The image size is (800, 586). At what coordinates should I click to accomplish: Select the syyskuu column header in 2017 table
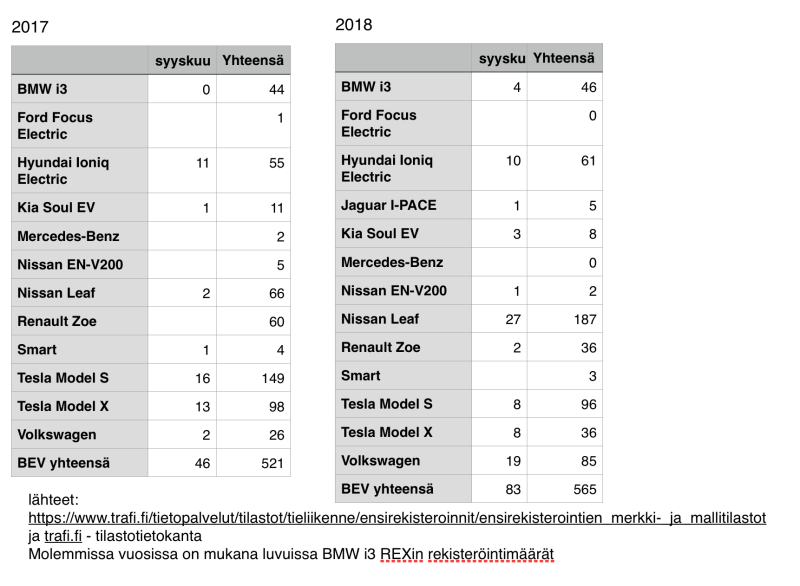tap(181, 61)
